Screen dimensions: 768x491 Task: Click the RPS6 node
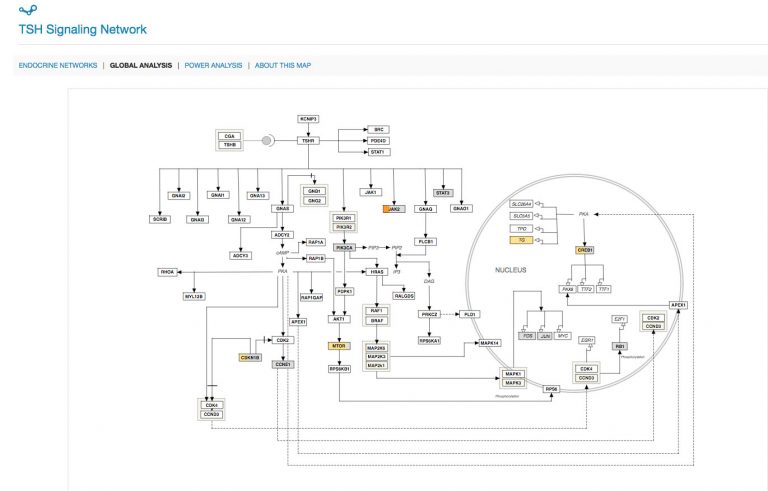[x=552, y=389]
